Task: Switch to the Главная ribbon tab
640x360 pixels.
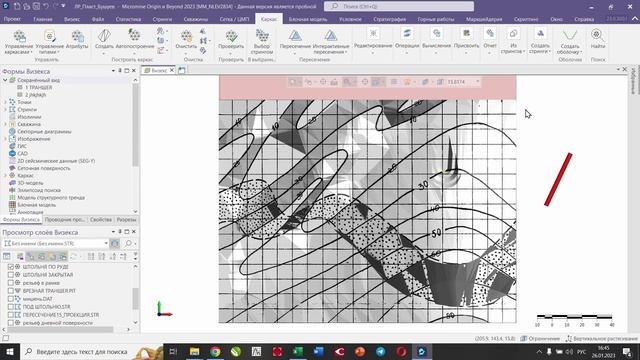Action: 43,19
